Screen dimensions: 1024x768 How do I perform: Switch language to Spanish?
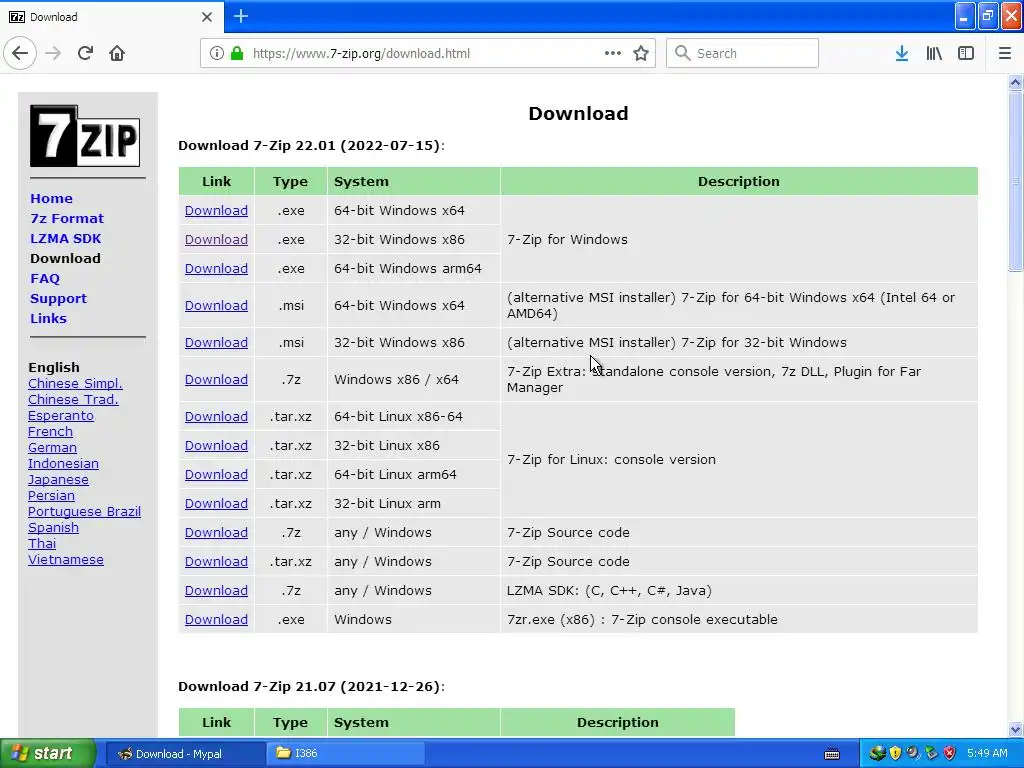pos(53,527)
